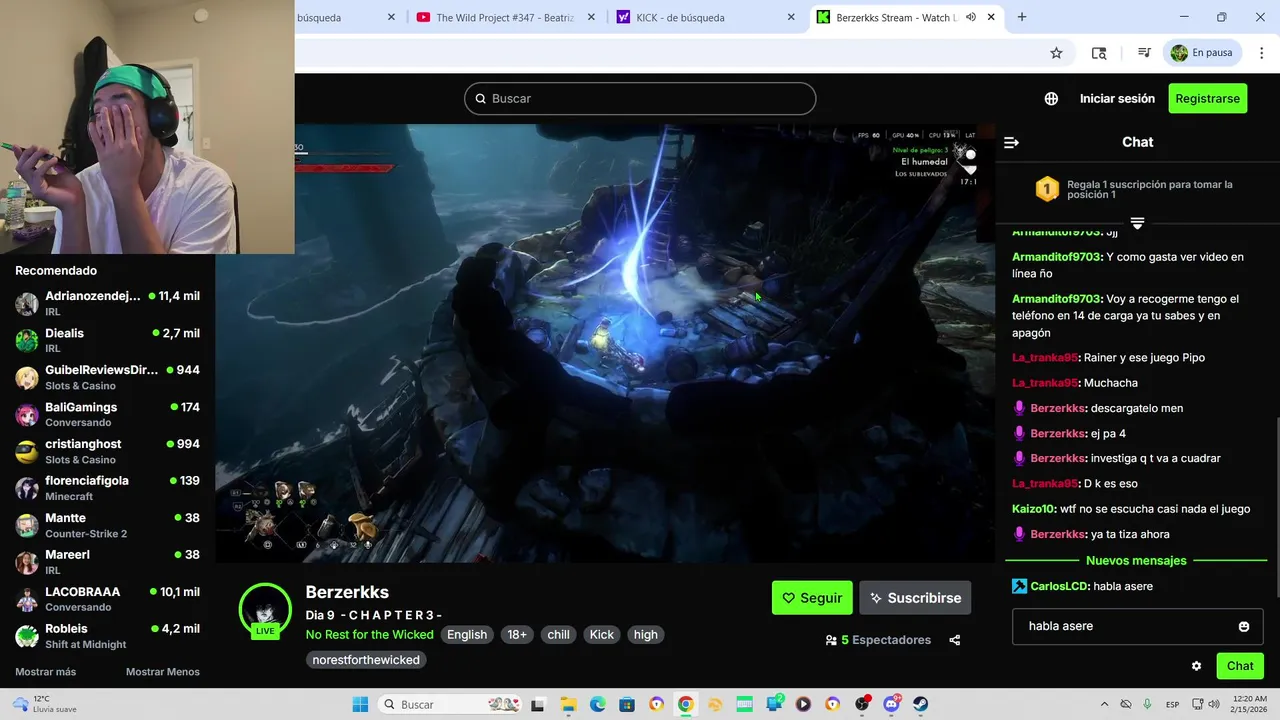This screenshot has height=720, width=1280.
Task: Close the KICK - de búsqueda tab
Action: (x=791, y=17)
